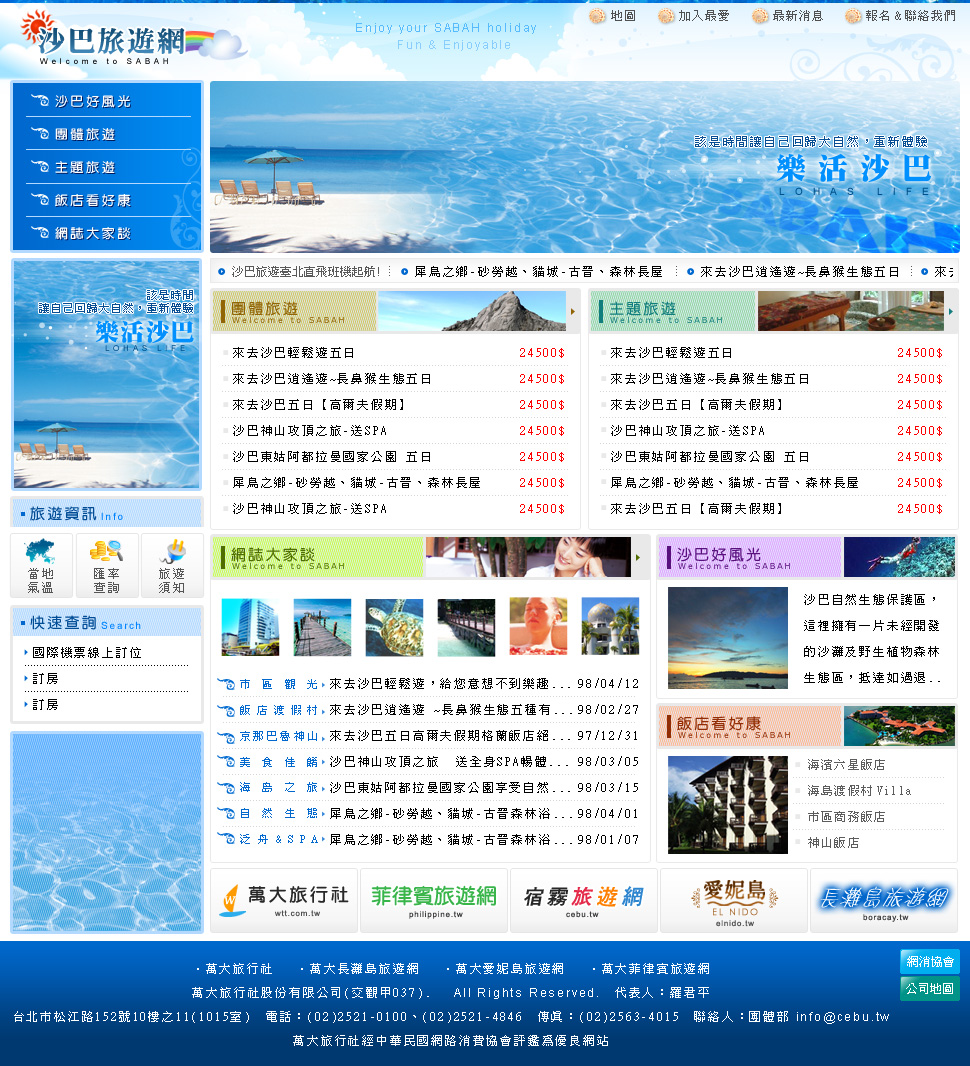Click the 愛妮島 El Nido banner

click(x=733, y=900)
